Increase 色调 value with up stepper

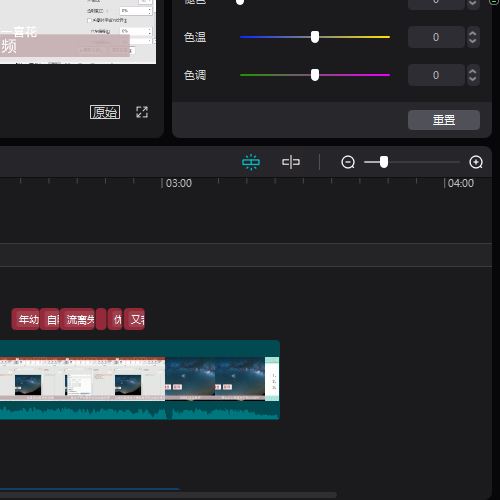472,71
